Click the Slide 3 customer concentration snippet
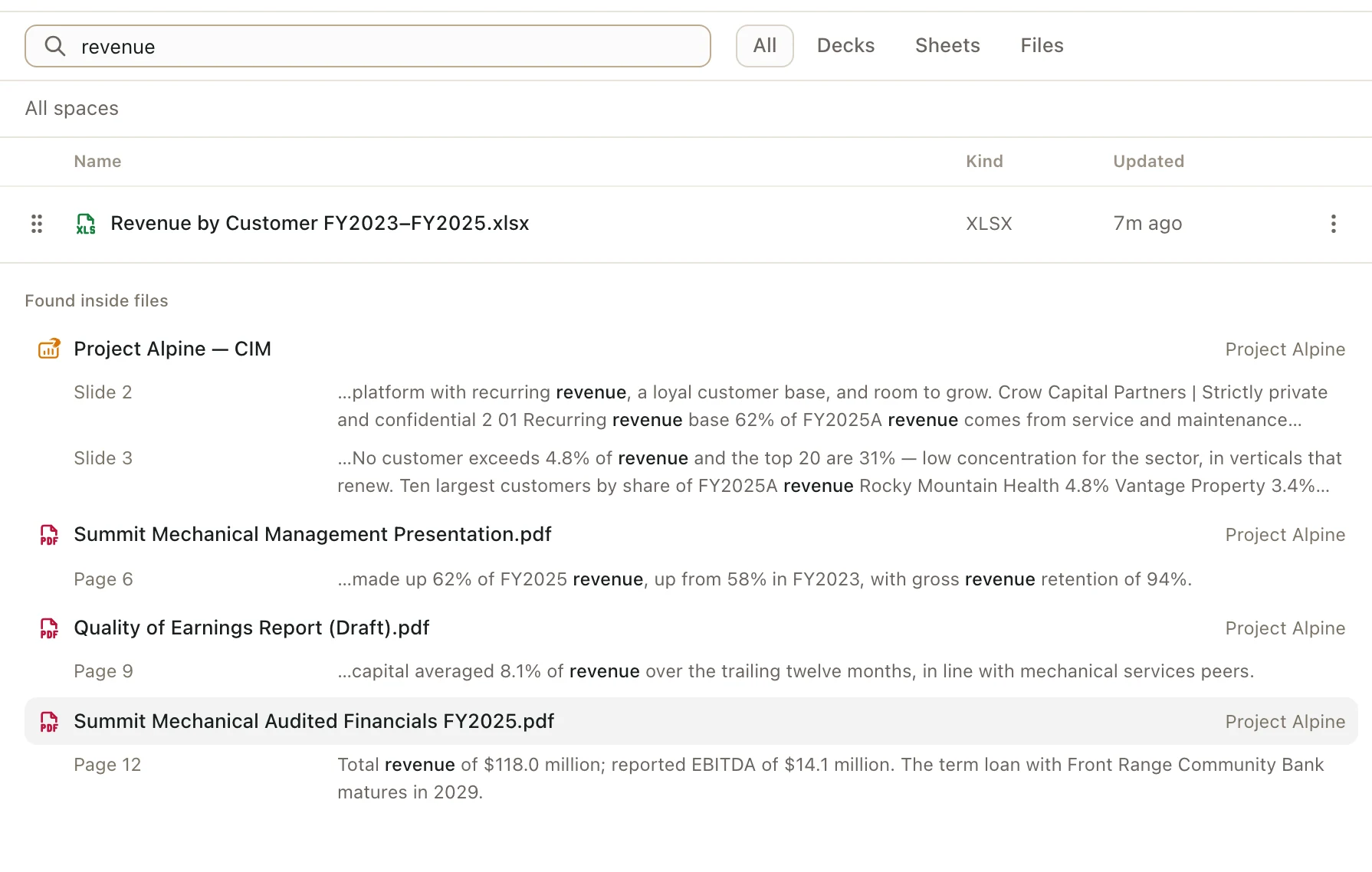Viewport: 1372px width, 872px height. tap(839, 472)
